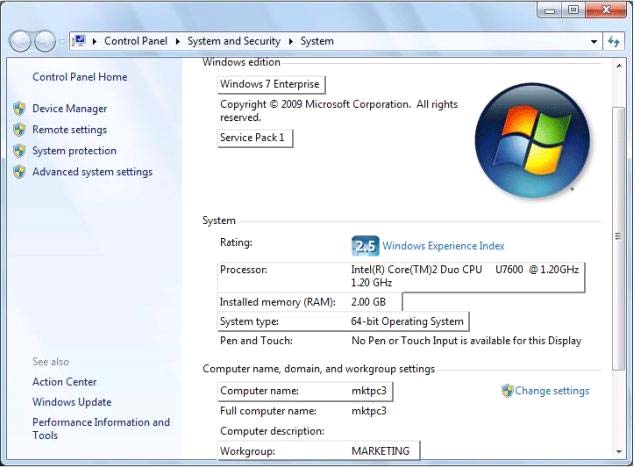Screen dimensions: 635x468
Task: Open Windows Experience Index link
Action: [x=443, y=246]
